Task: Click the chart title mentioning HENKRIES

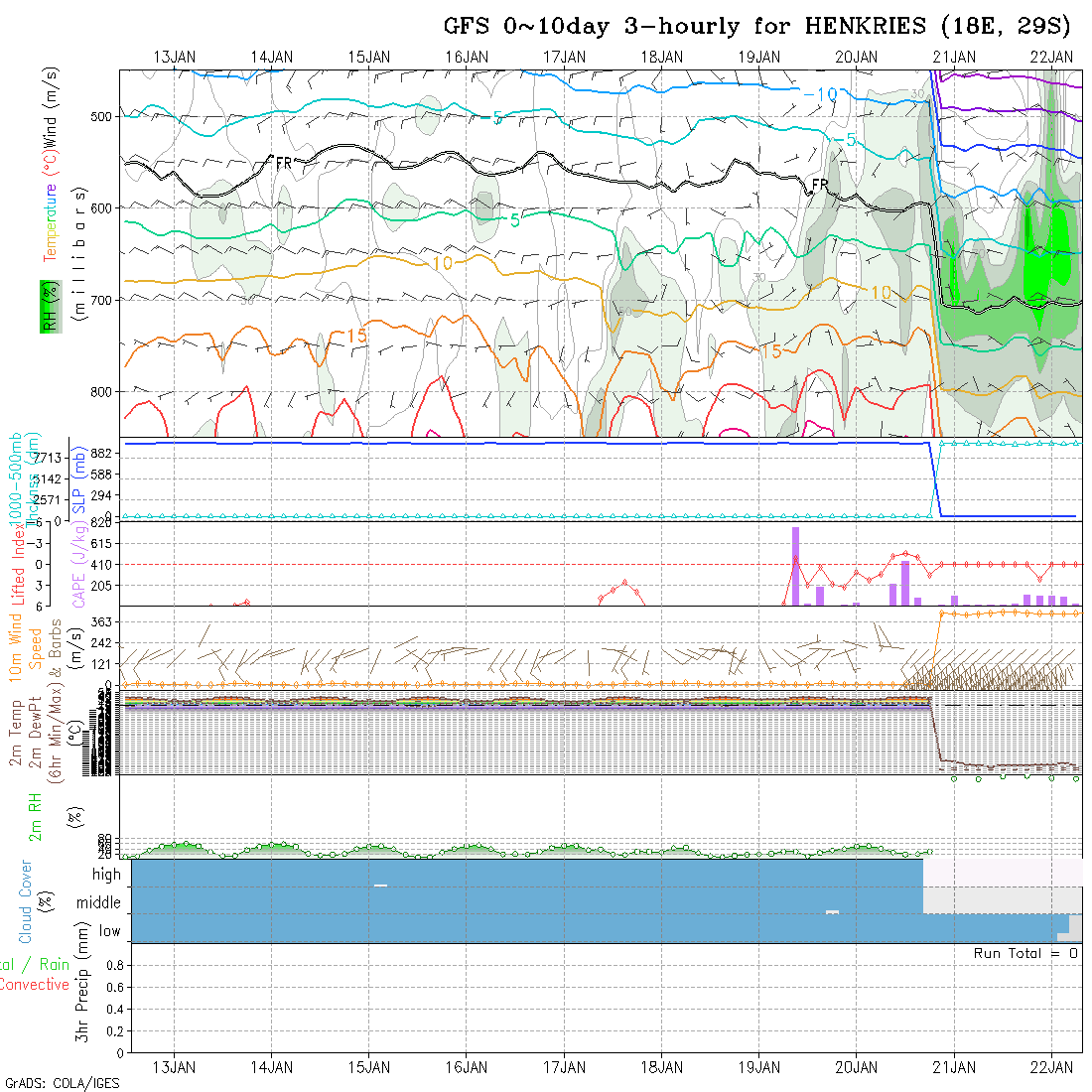Action: tap(758, 27)
